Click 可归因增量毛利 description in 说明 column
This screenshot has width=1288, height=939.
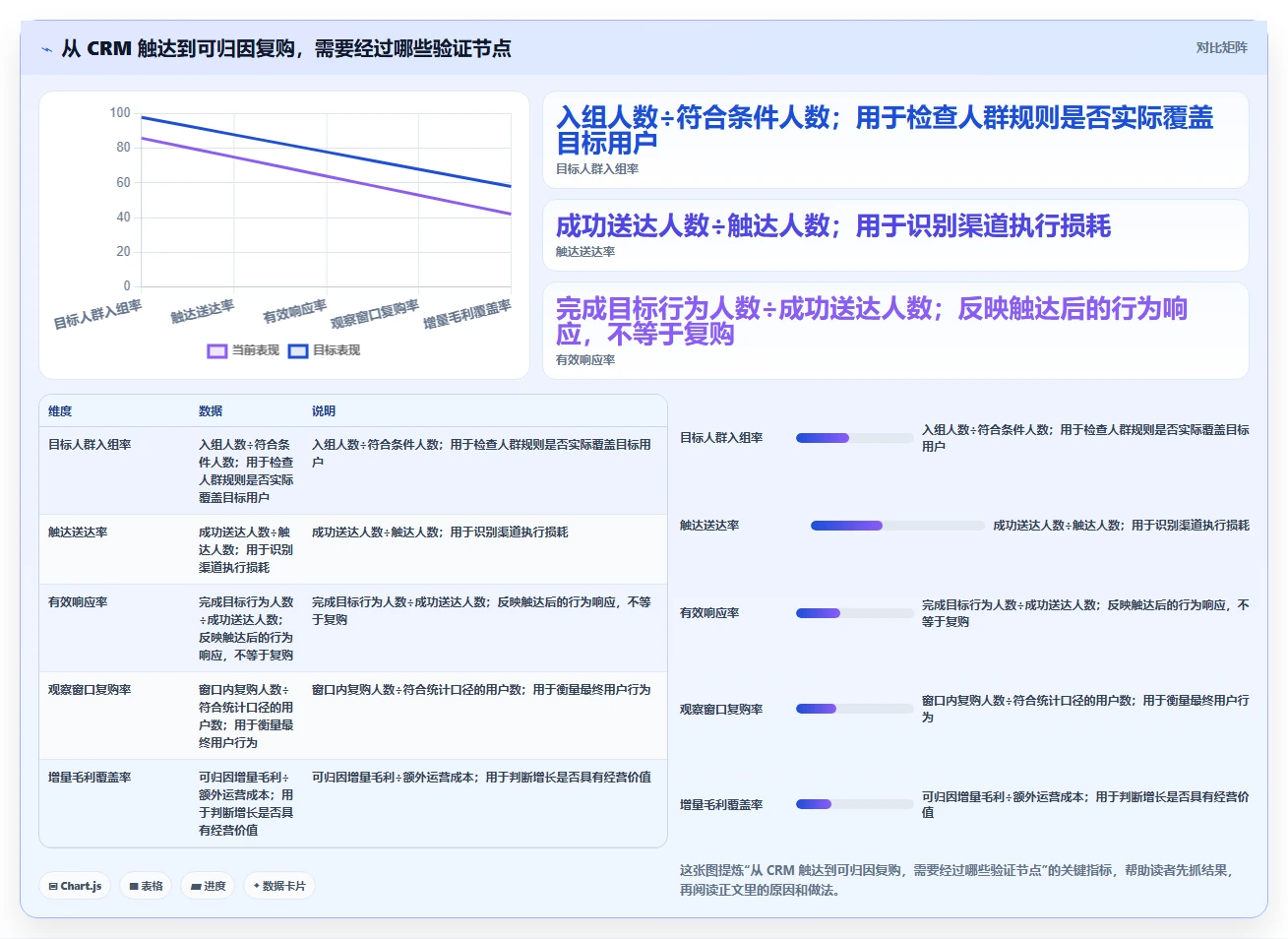481,778
